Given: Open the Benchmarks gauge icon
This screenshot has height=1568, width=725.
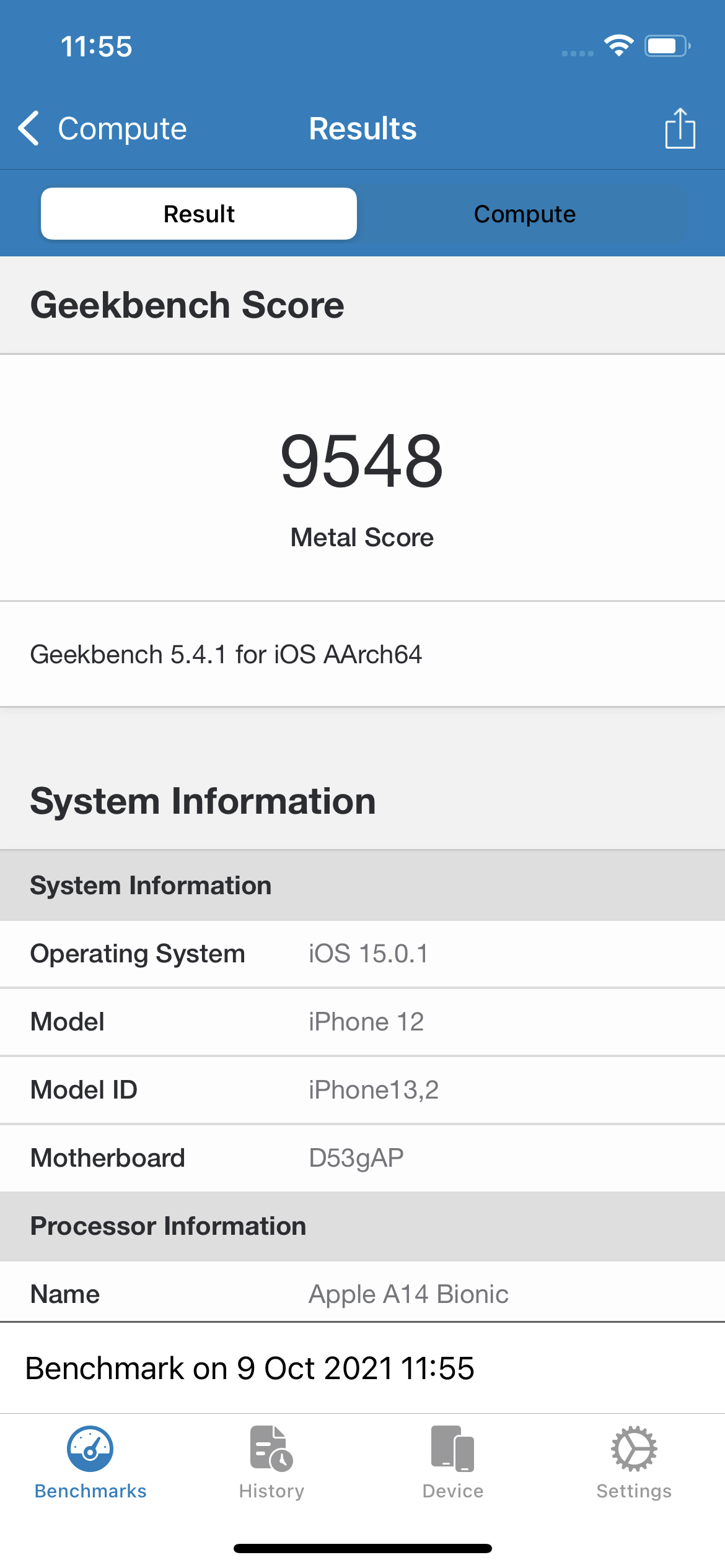Looking at the screenshot, I should pos(90,1449).
